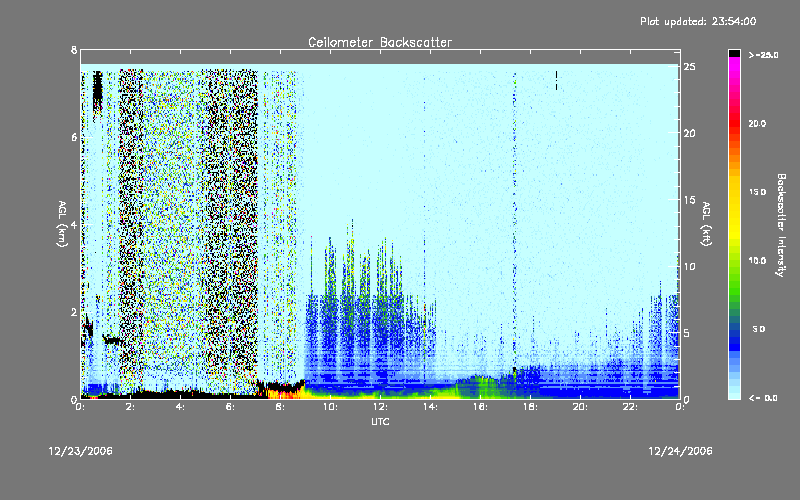Click the 'Ceilometer Backscatter' plot title
800x500 pixels.
380,42
